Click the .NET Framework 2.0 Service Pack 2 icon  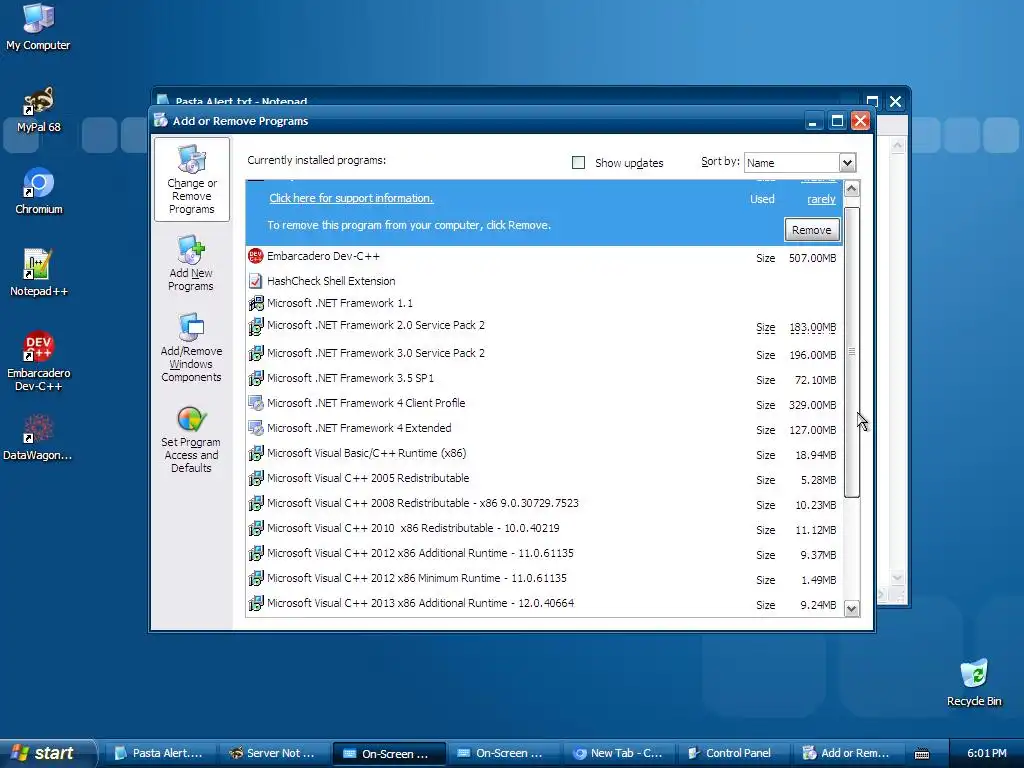click(255, 325)
